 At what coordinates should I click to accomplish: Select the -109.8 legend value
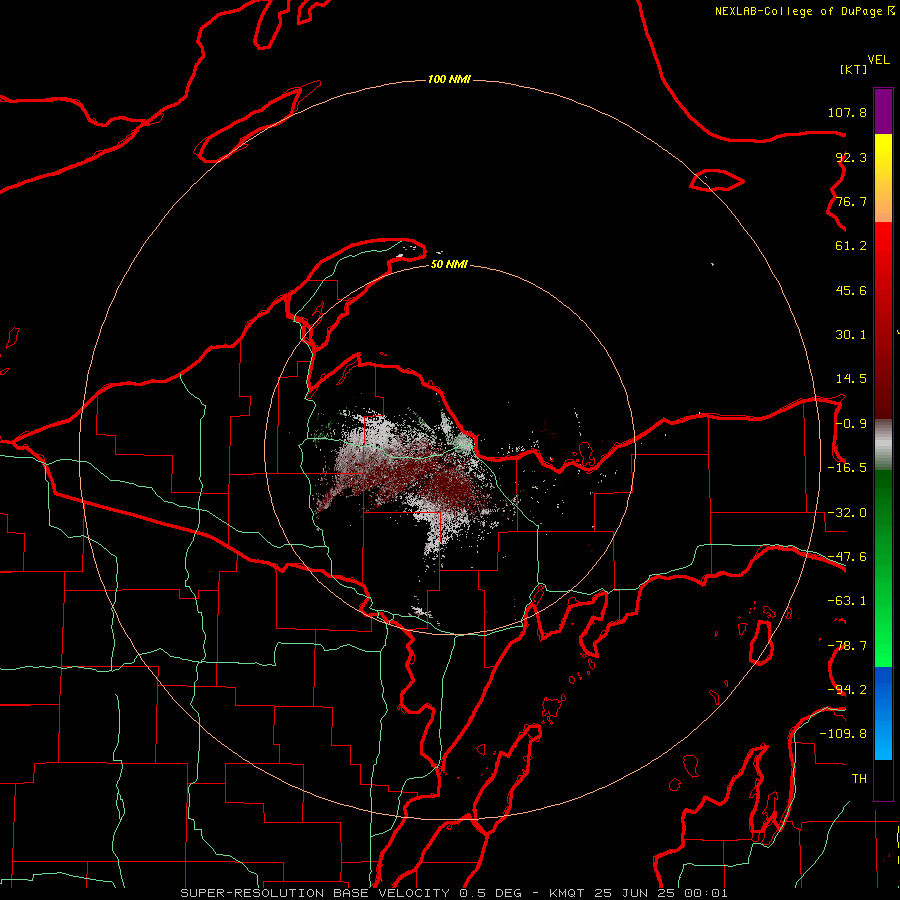pyautogui.click(x=843, y=734)
